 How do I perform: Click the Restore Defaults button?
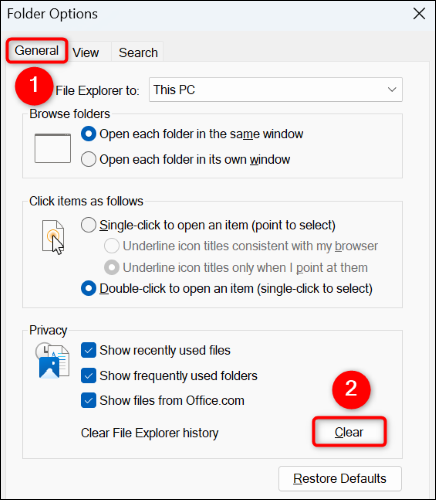[x=340, y=479]
